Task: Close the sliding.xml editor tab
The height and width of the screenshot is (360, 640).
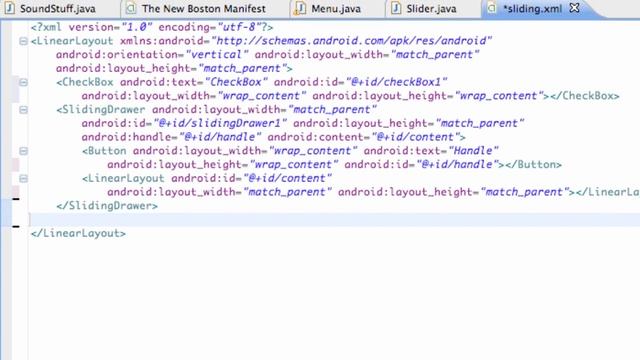Action: point(574,8)
